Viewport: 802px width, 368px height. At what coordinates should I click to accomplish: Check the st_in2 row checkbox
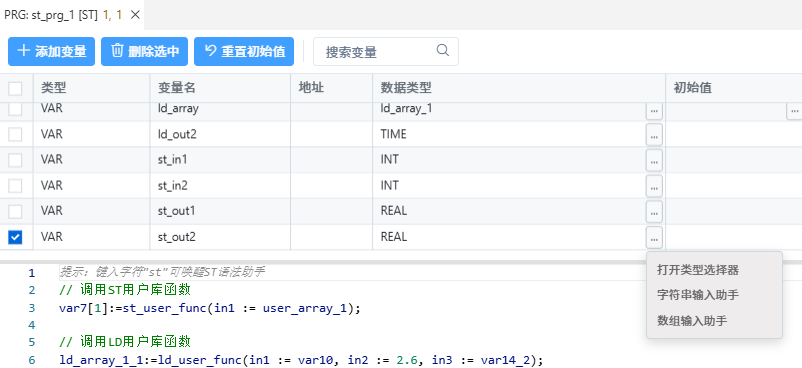coord(15,185)
